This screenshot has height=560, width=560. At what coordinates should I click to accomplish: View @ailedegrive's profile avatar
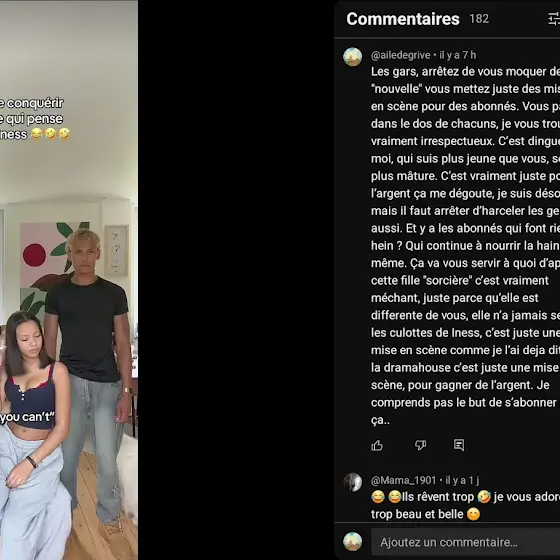(x=352, y=57)
